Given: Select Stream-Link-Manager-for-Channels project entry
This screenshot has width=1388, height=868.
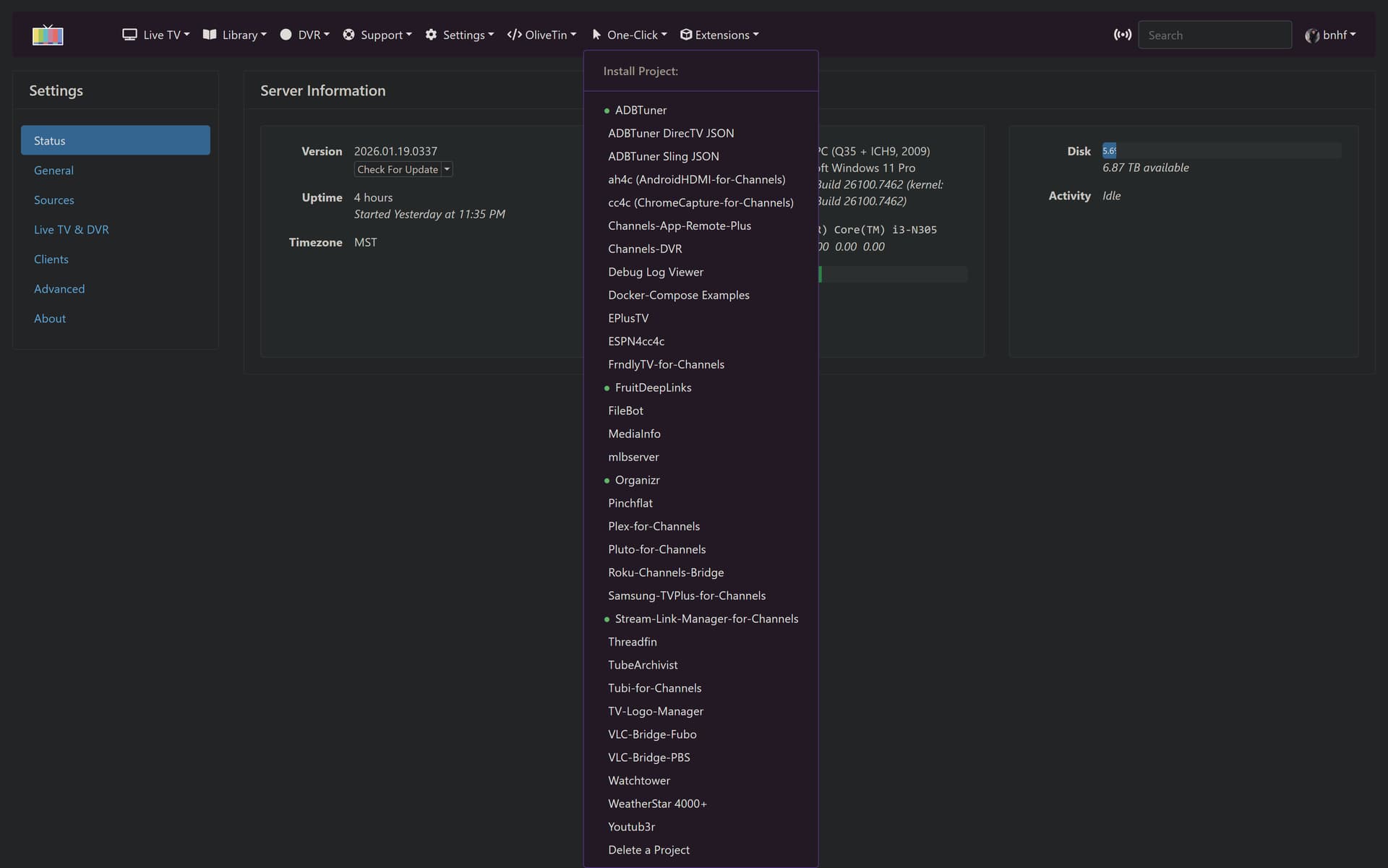Looking at the screenshot, I should [706, 619].
